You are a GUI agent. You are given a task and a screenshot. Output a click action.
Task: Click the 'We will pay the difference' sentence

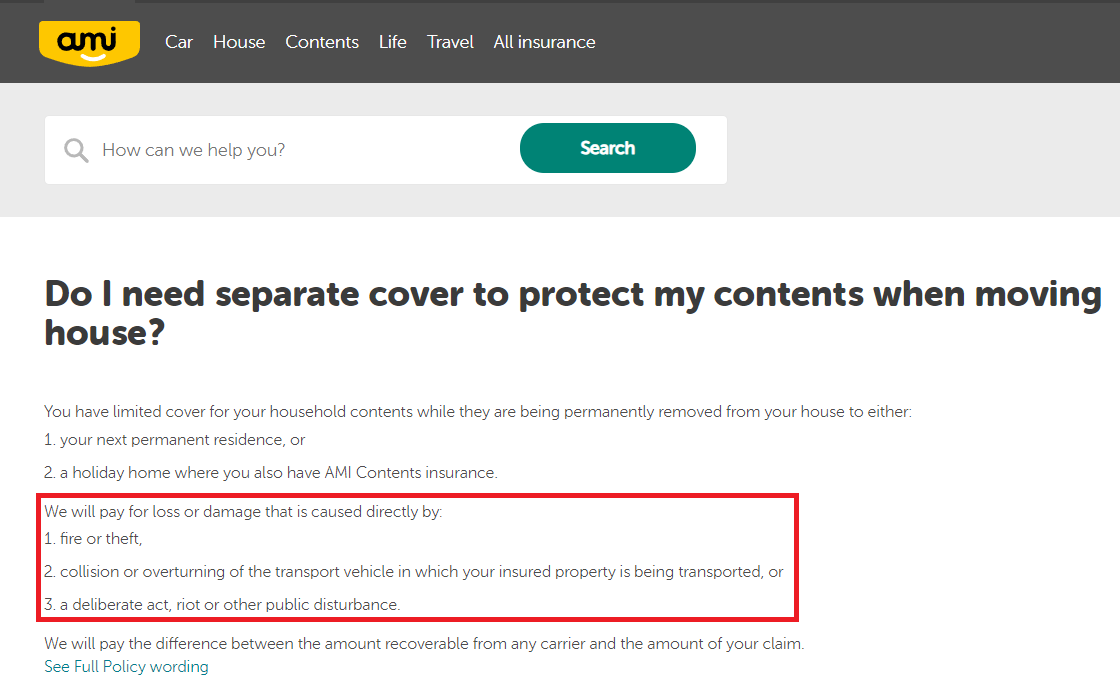(x=423, y=643)
